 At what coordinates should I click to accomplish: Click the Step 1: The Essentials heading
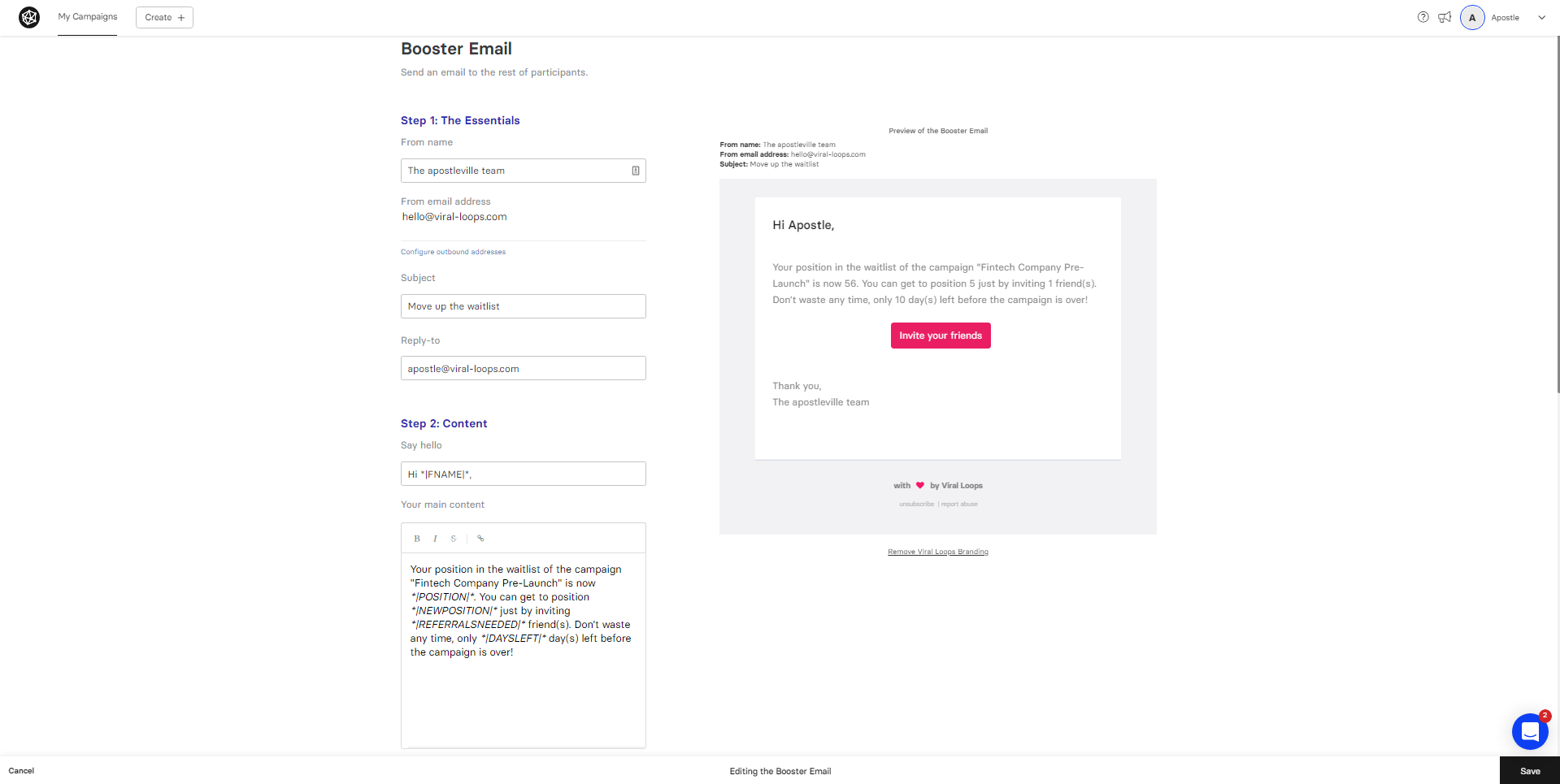[460, 120]
